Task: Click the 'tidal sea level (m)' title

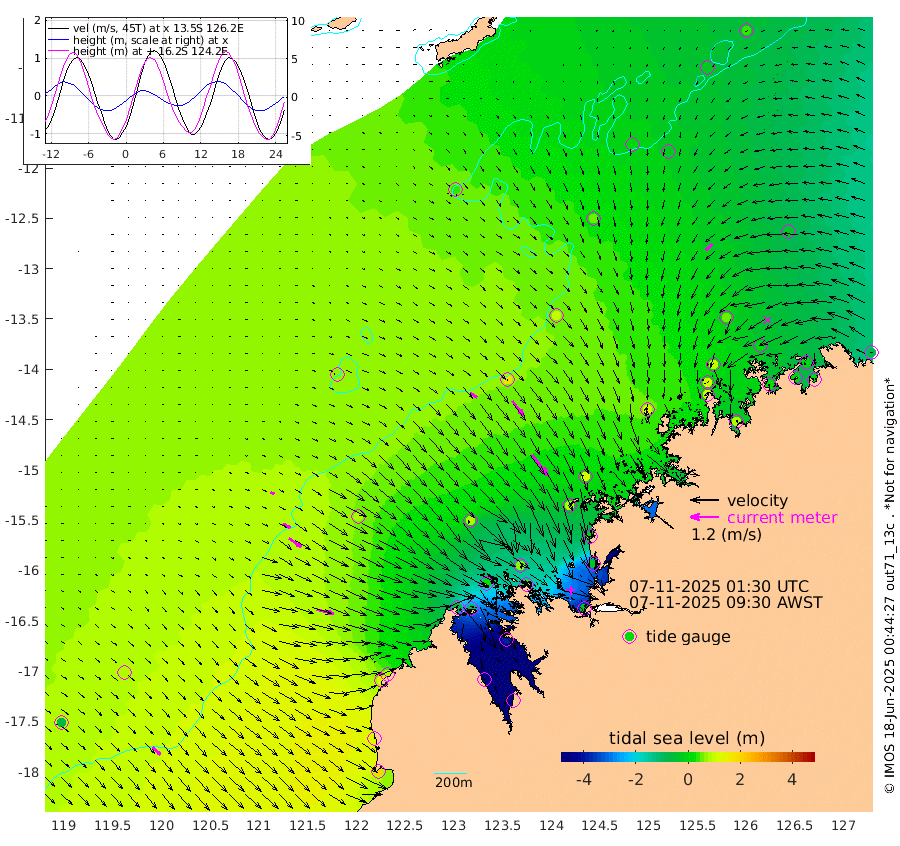Action: [x=687, y=738]
